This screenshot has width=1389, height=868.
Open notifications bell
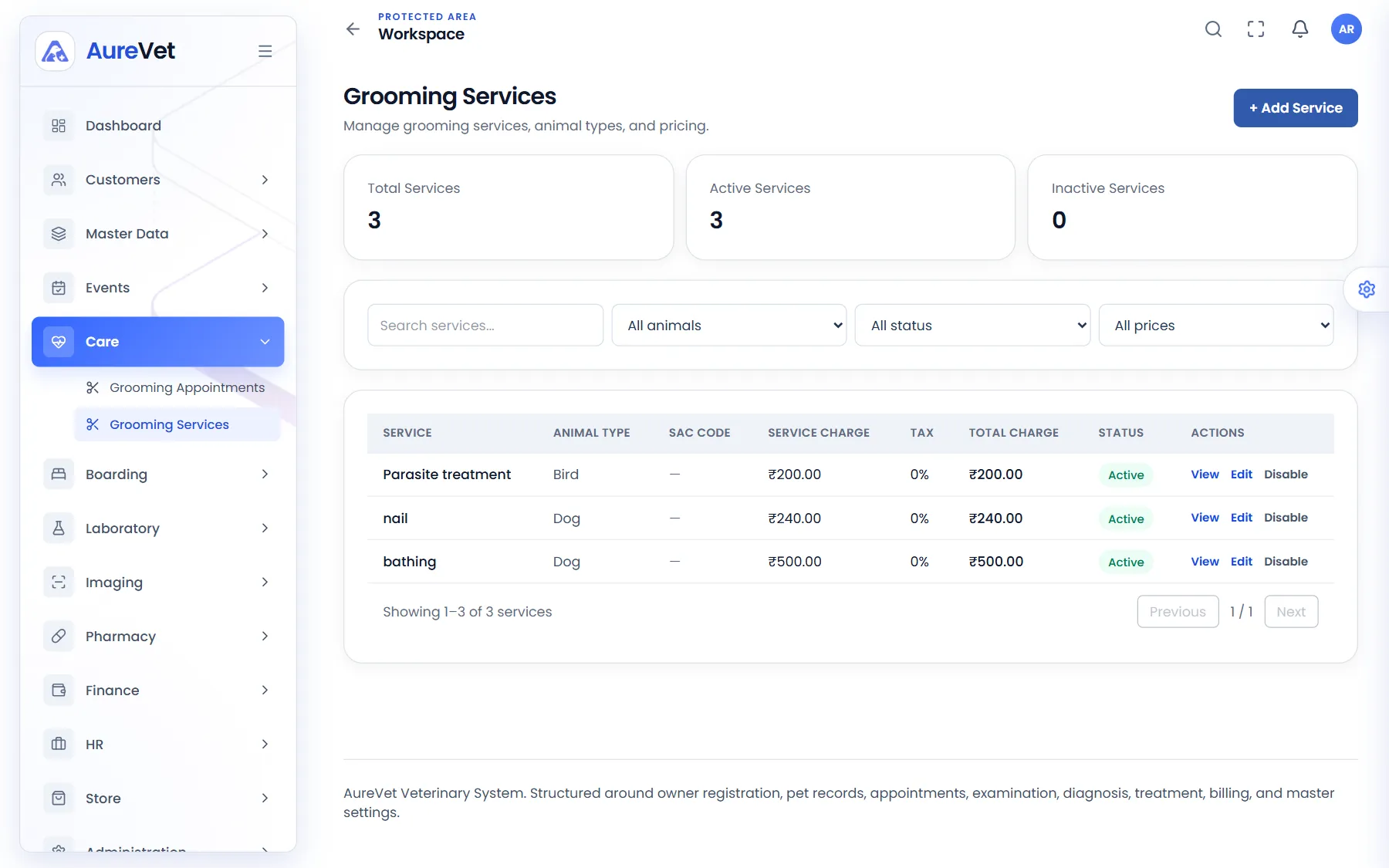(x=1300, y=29)
